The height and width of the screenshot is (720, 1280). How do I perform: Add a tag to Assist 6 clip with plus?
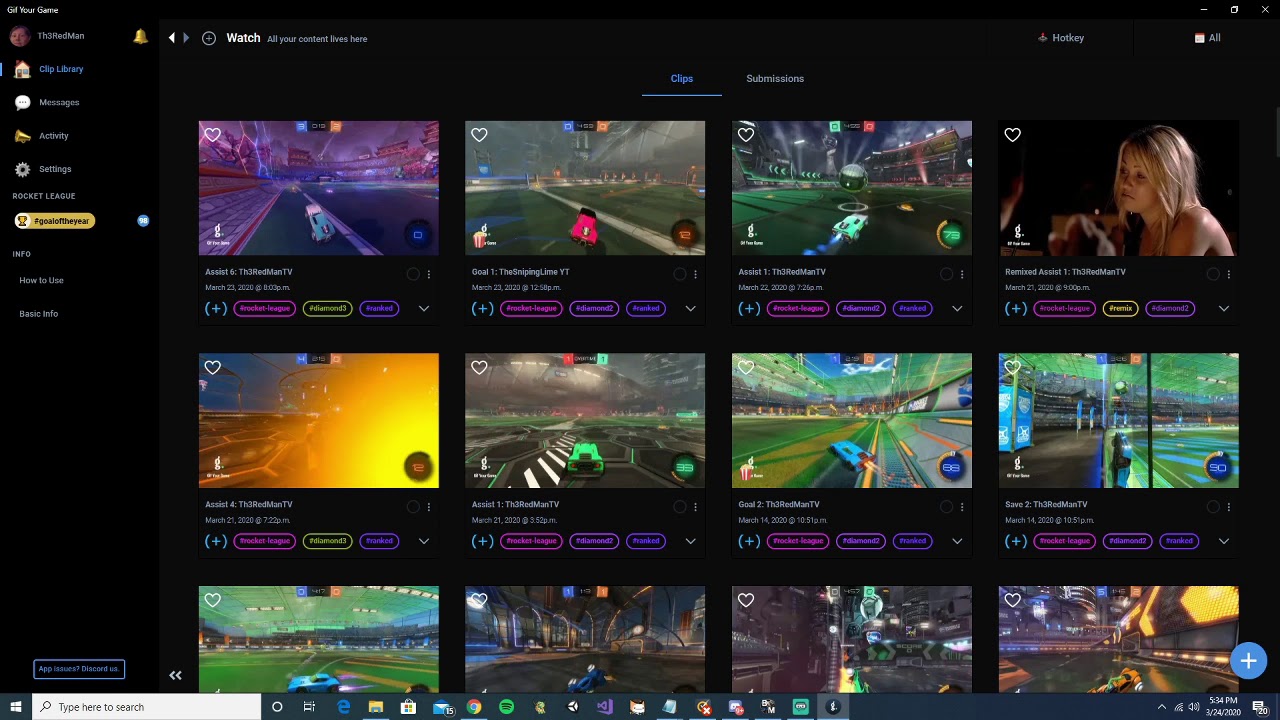tap(215, 309)
